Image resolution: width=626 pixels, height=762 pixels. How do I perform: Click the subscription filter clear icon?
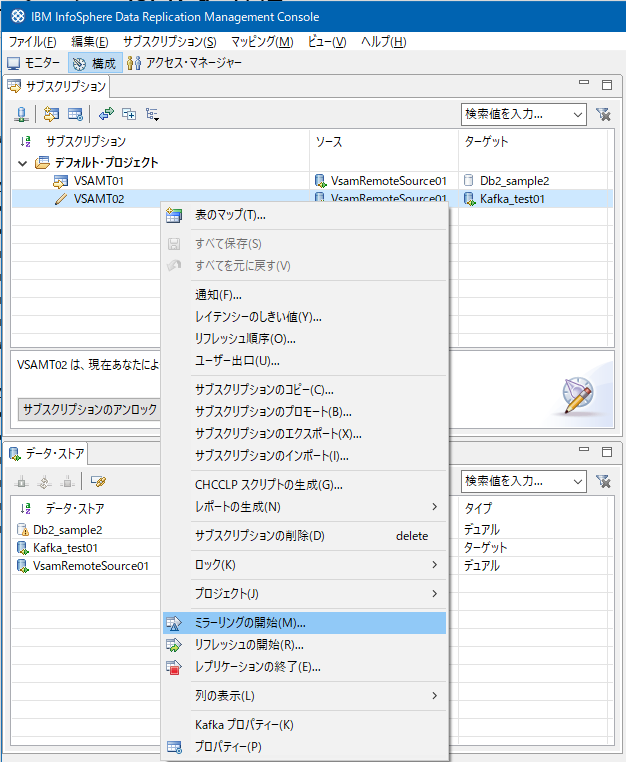(603, 115)
